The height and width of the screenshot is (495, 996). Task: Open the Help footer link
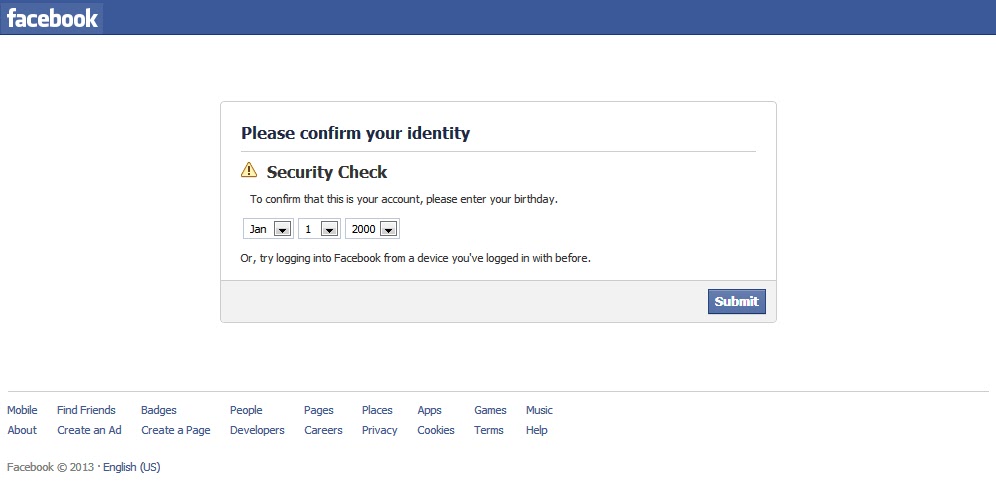tap(536, 430)
